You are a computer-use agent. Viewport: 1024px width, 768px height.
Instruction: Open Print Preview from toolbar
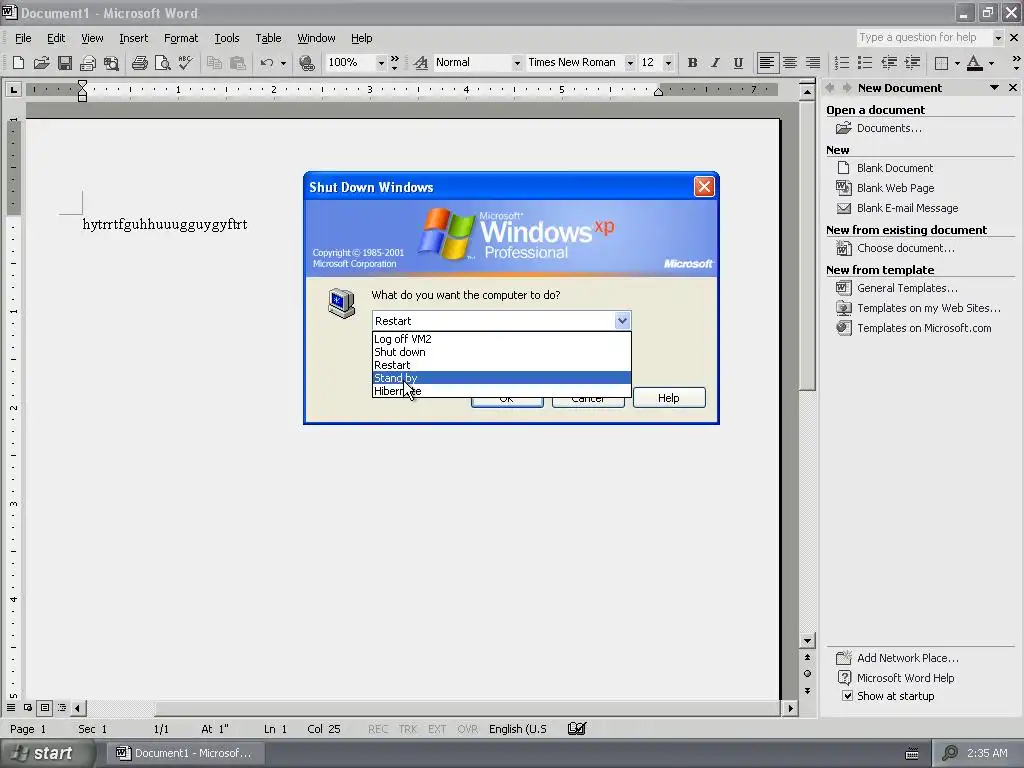coord(163,63)
